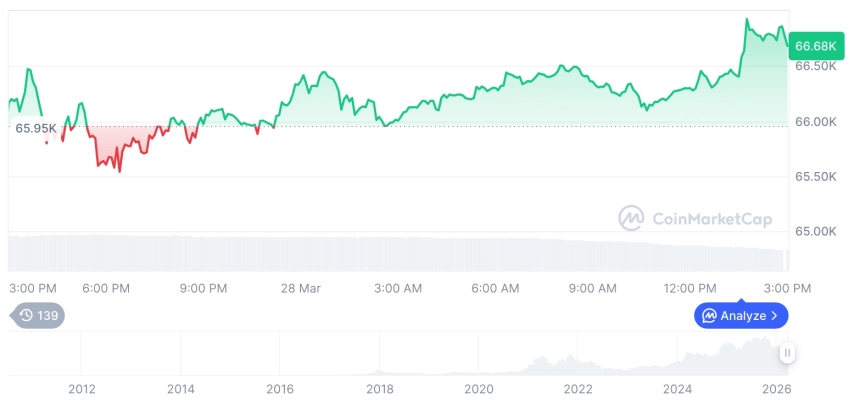Click the history clock icon beside 139
Screen dimensions: 860x401
[26, 315]
